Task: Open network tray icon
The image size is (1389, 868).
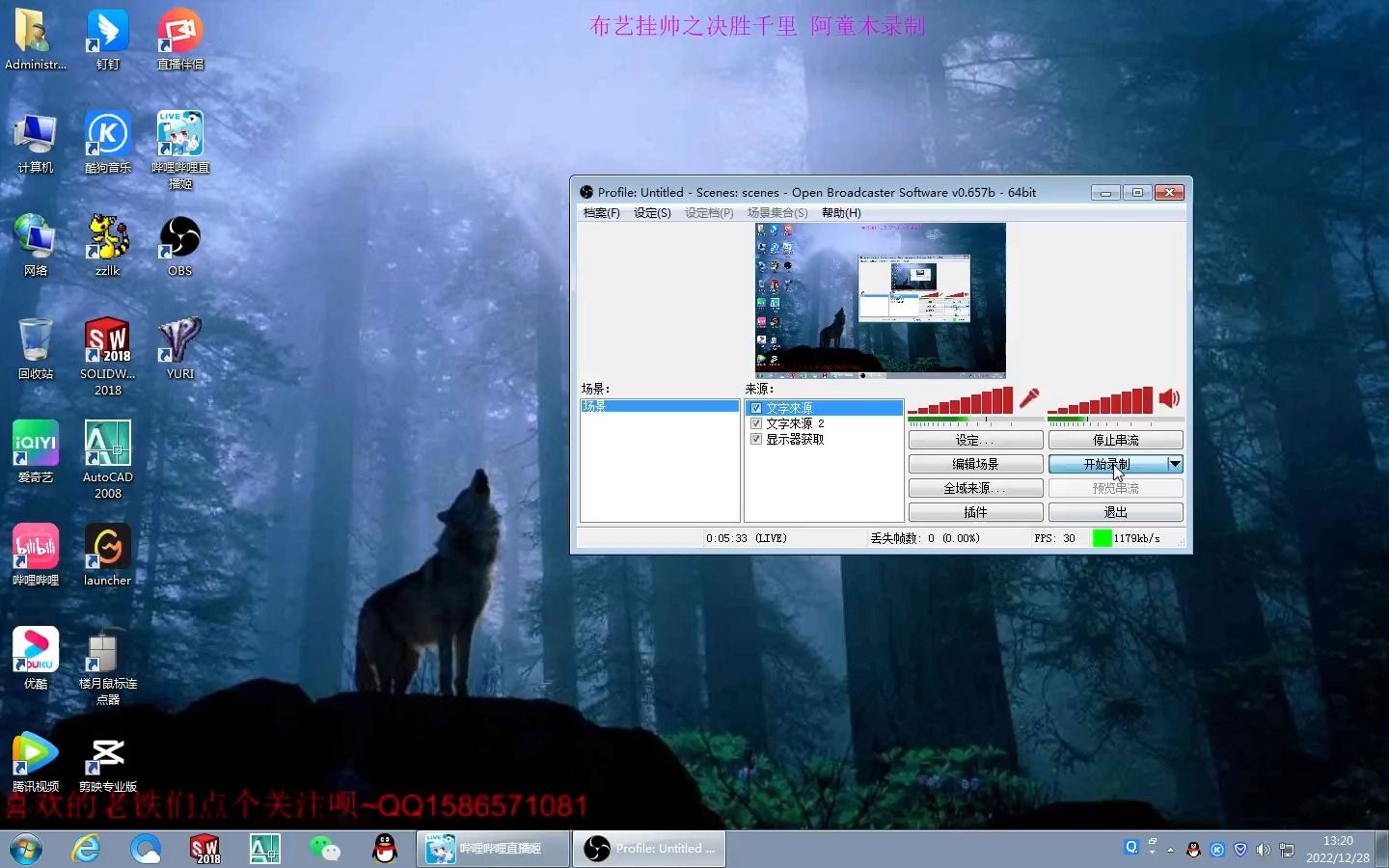Action: click(x=1286, y=850)
